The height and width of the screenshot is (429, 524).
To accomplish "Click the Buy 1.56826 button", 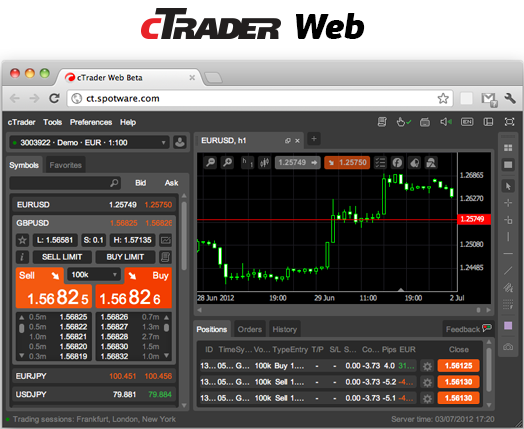I will click(134, 288).
